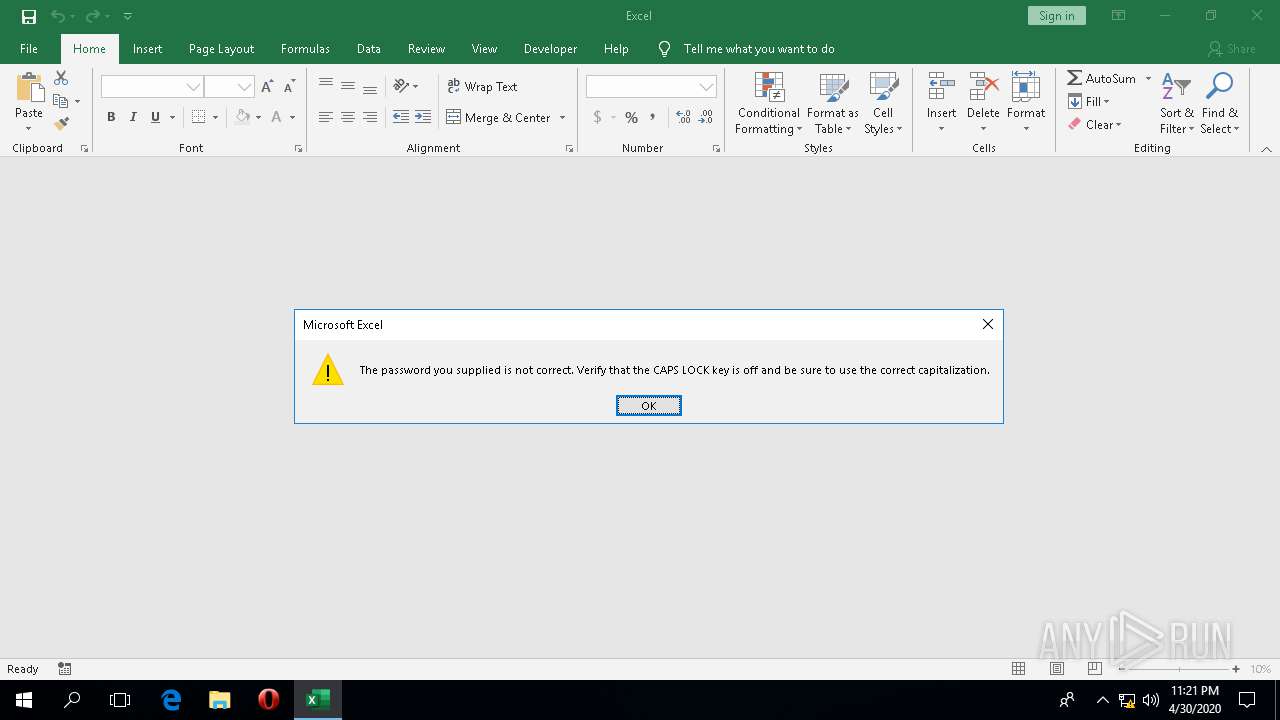Viewport: 1280px width, 720px height.
Task: Open File Explorer from the taskbar
Action: tap(220, 700)
